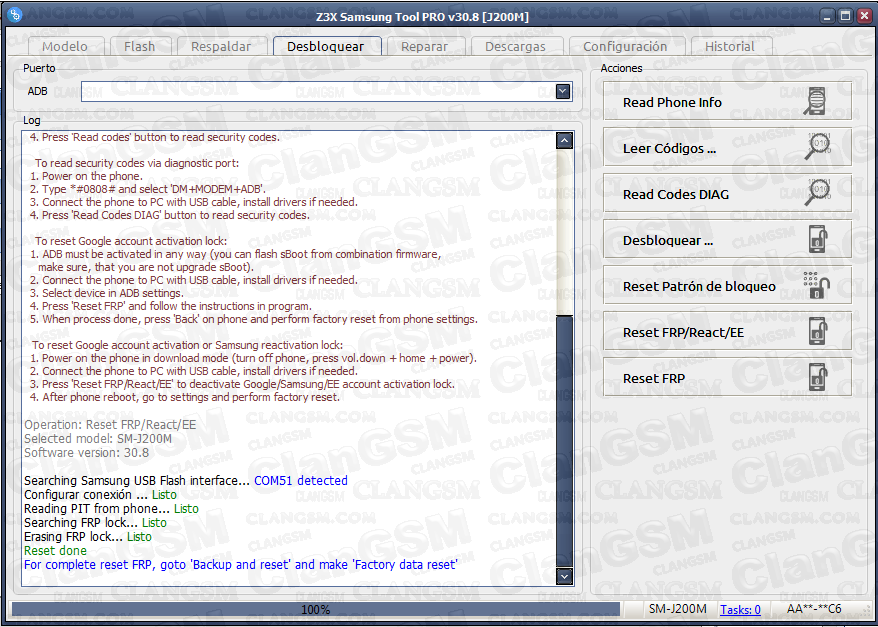
Task: Click the 'Reset done' log line
Action: 55,550
